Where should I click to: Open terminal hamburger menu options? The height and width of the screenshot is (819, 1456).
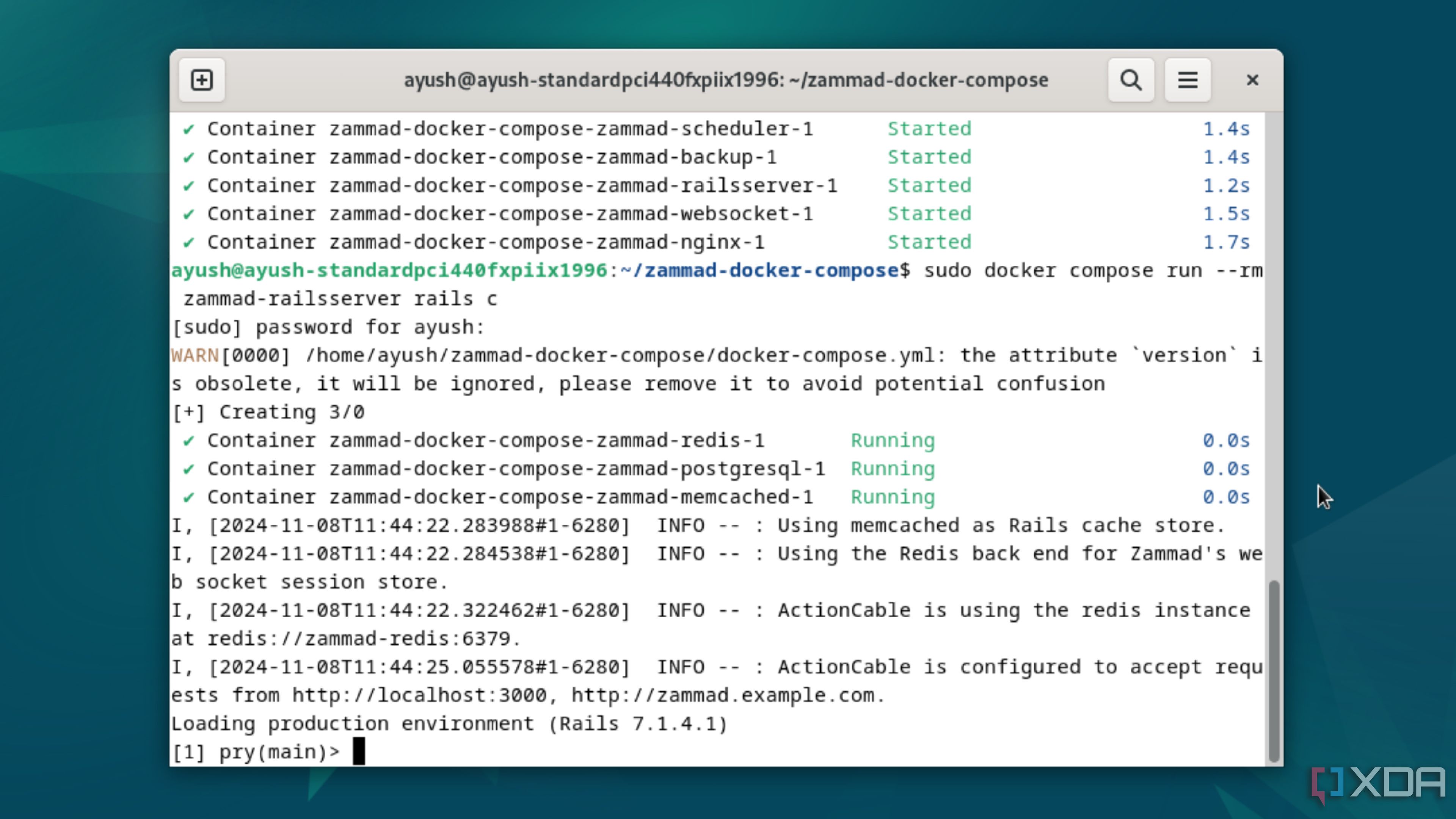(x=1188, y=80)
